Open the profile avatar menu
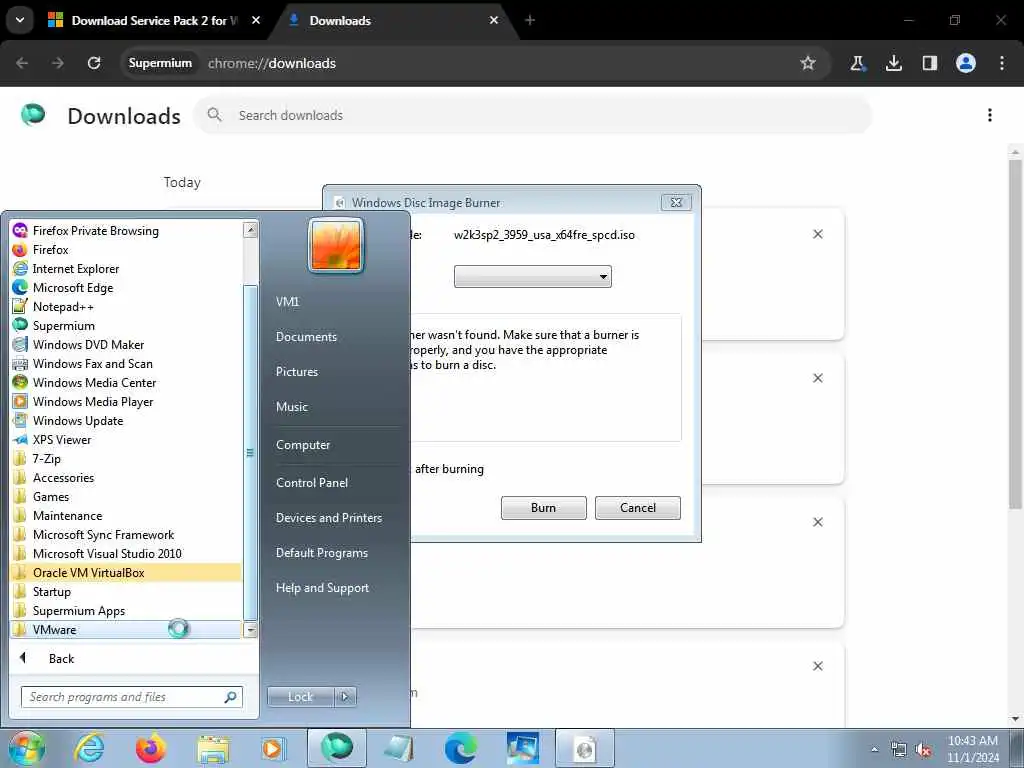 coord(965,63)
